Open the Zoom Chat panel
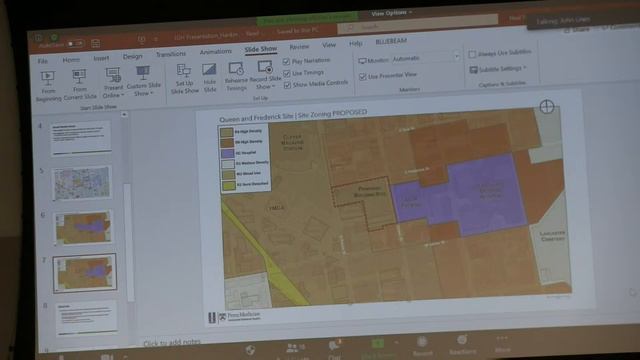 click(334, 349)
